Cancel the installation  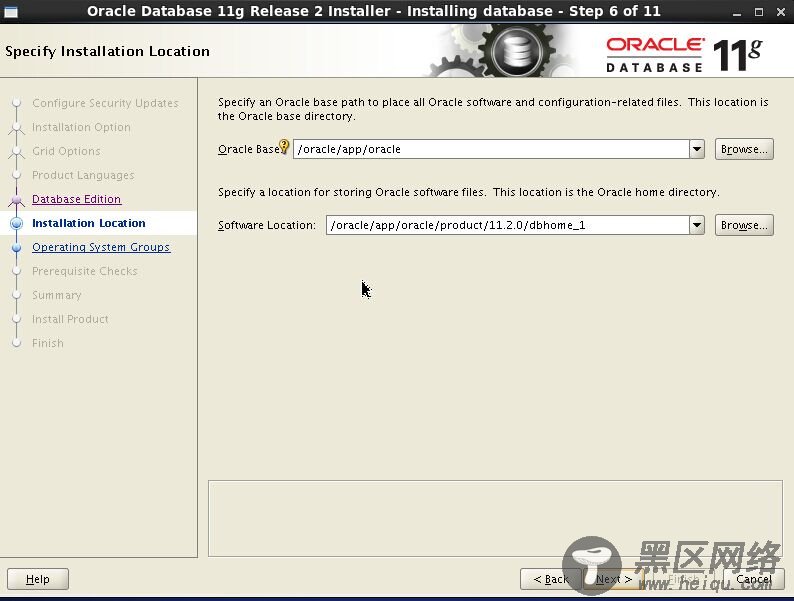pyautogui.click(x=753, y=579)
